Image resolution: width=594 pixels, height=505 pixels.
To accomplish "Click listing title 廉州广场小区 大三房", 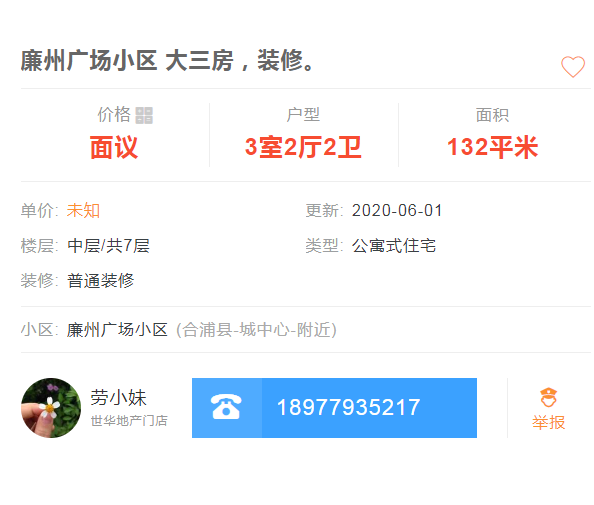I will (x=167, y=61).
